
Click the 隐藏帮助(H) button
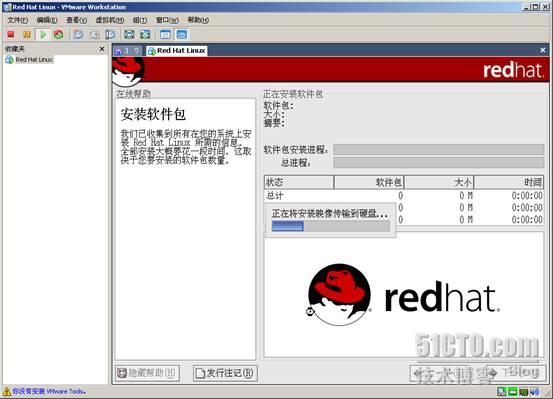click(147, 373)
